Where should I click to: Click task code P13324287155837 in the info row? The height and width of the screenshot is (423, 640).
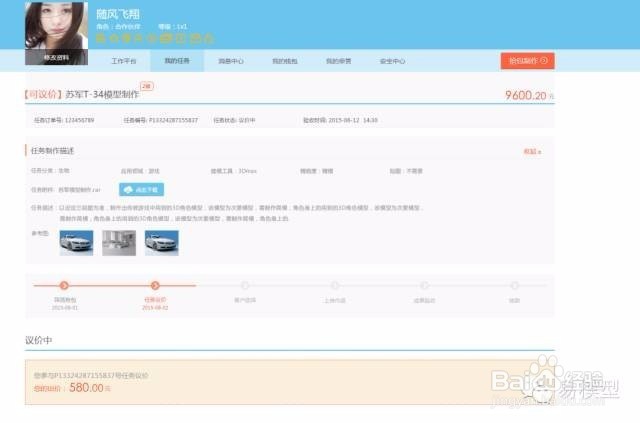click(173, 120)
